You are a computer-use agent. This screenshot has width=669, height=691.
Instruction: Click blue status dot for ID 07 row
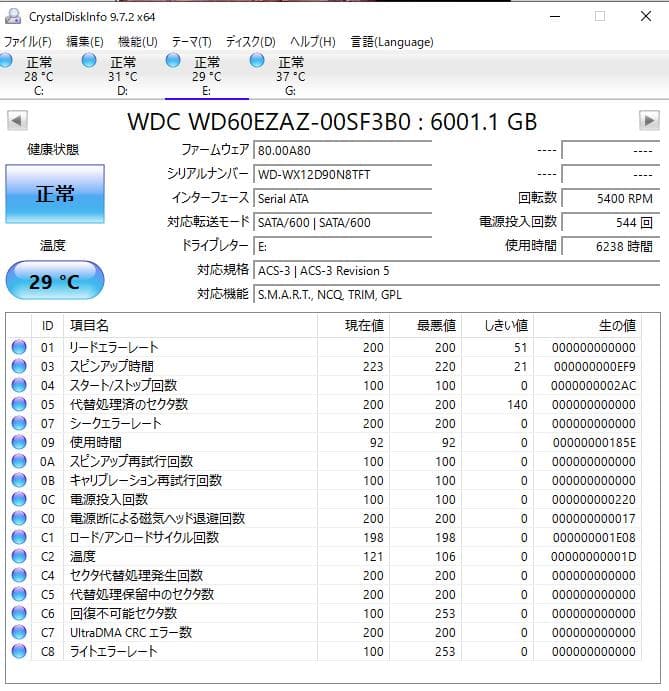(x=19, y=423)
